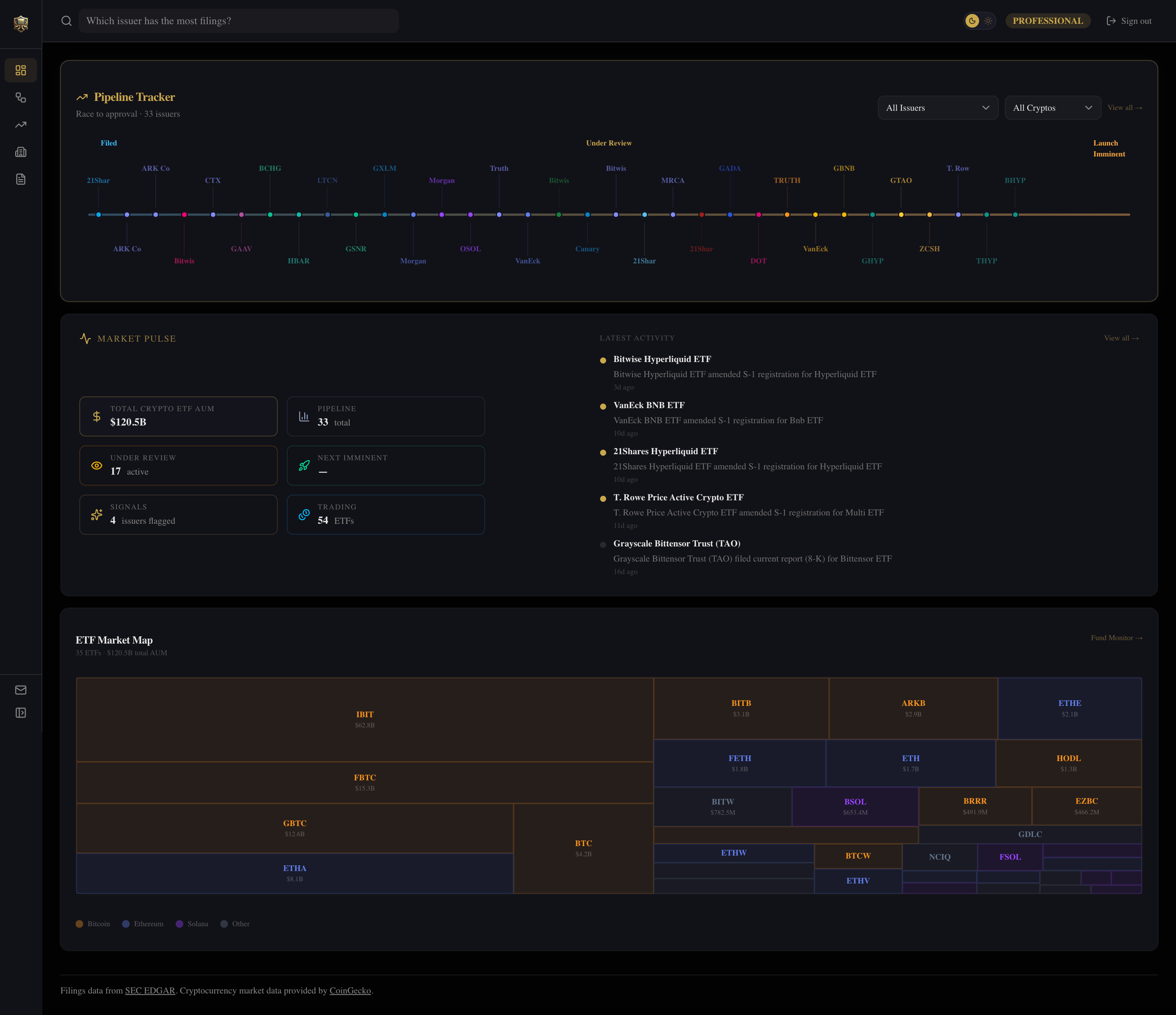Click the FSOL tile in the market map
The width and height of the screenshot is (1176, 1015).
[x=1010, y=857]
